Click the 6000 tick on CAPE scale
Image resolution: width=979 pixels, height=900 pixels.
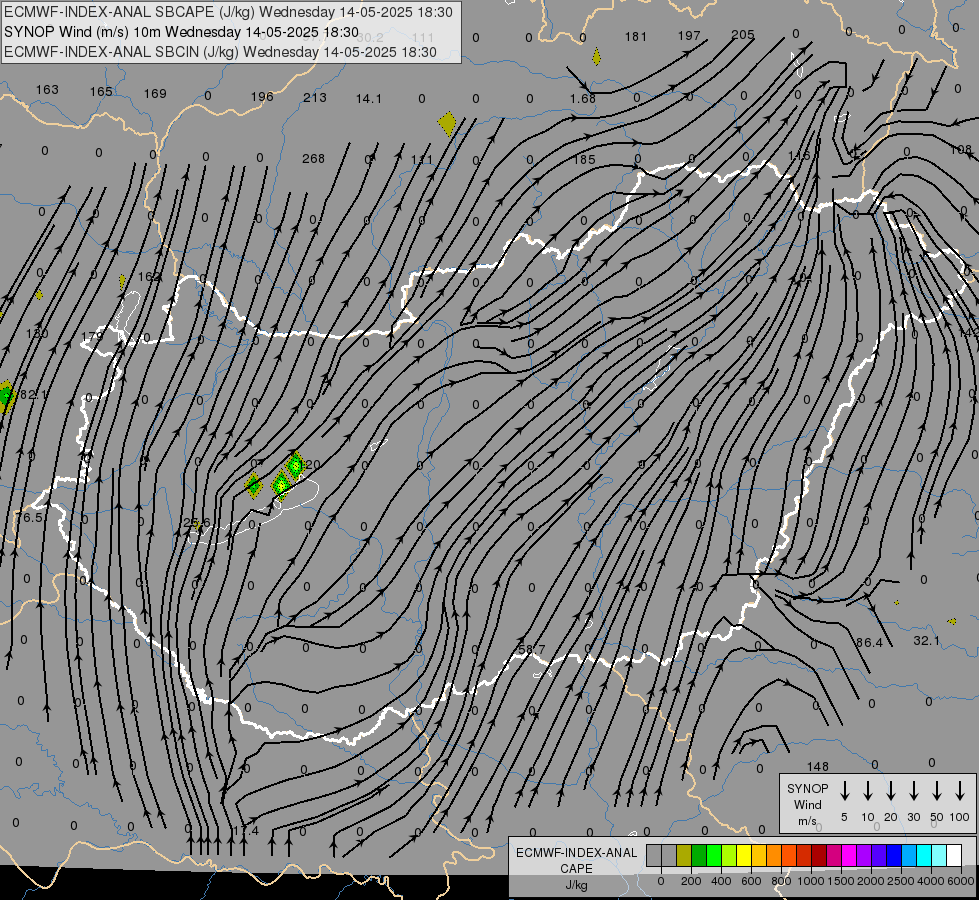click(x=961, y=881)
